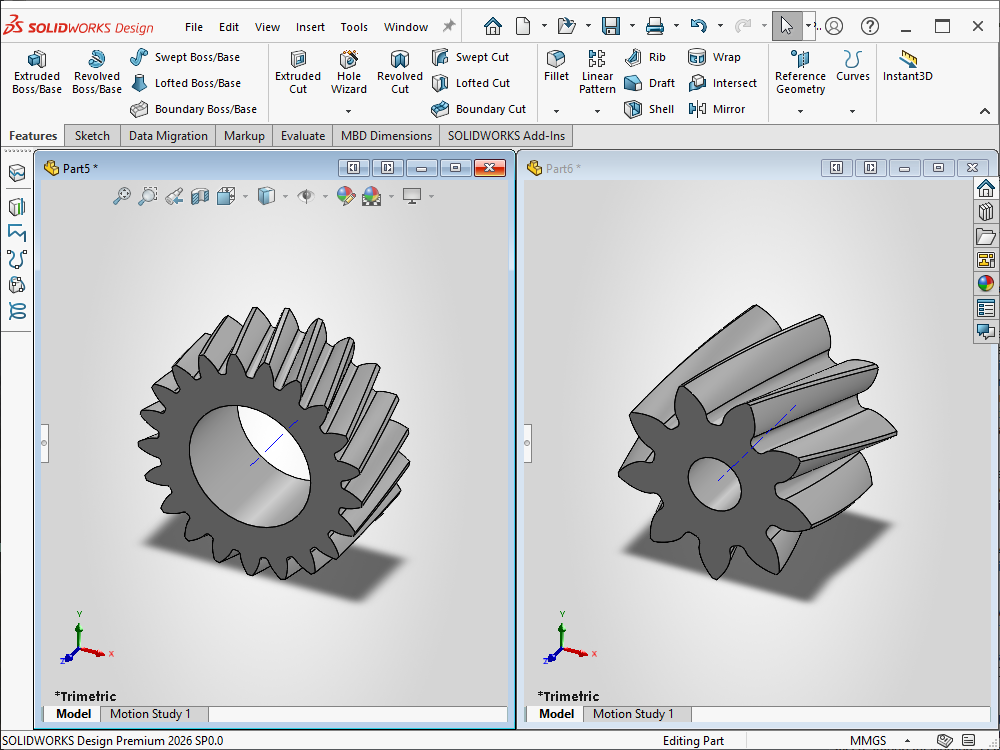Click Zoom to Fit in Part5 viewport
Screen dimensions: 1000x750
pyautogui.click(x=122, y=196)
